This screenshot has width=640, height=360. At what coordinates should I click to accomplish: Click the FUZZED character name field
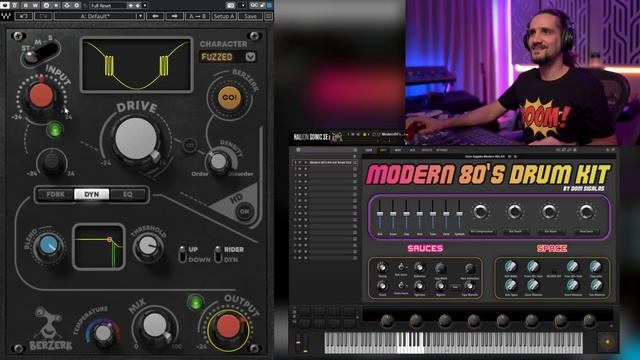tap(222, 57)
